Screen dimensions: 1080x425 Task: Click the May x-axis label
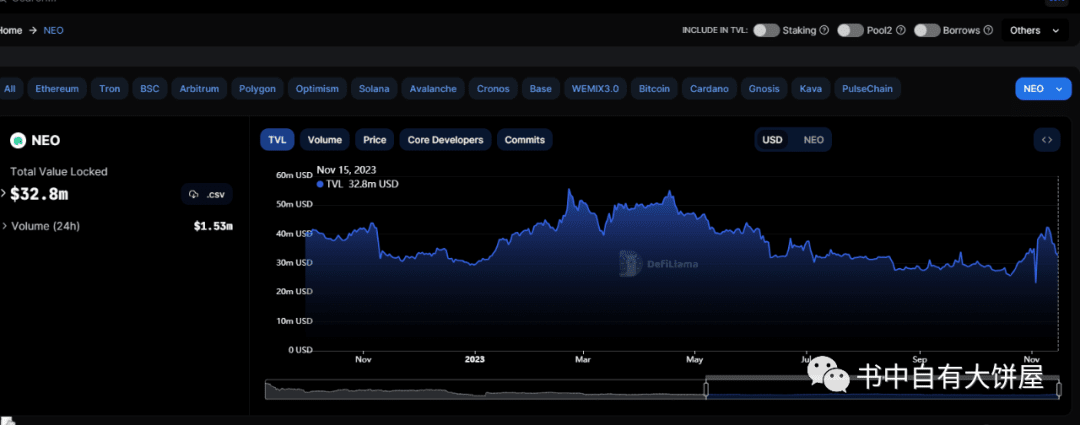pos(694,360)
